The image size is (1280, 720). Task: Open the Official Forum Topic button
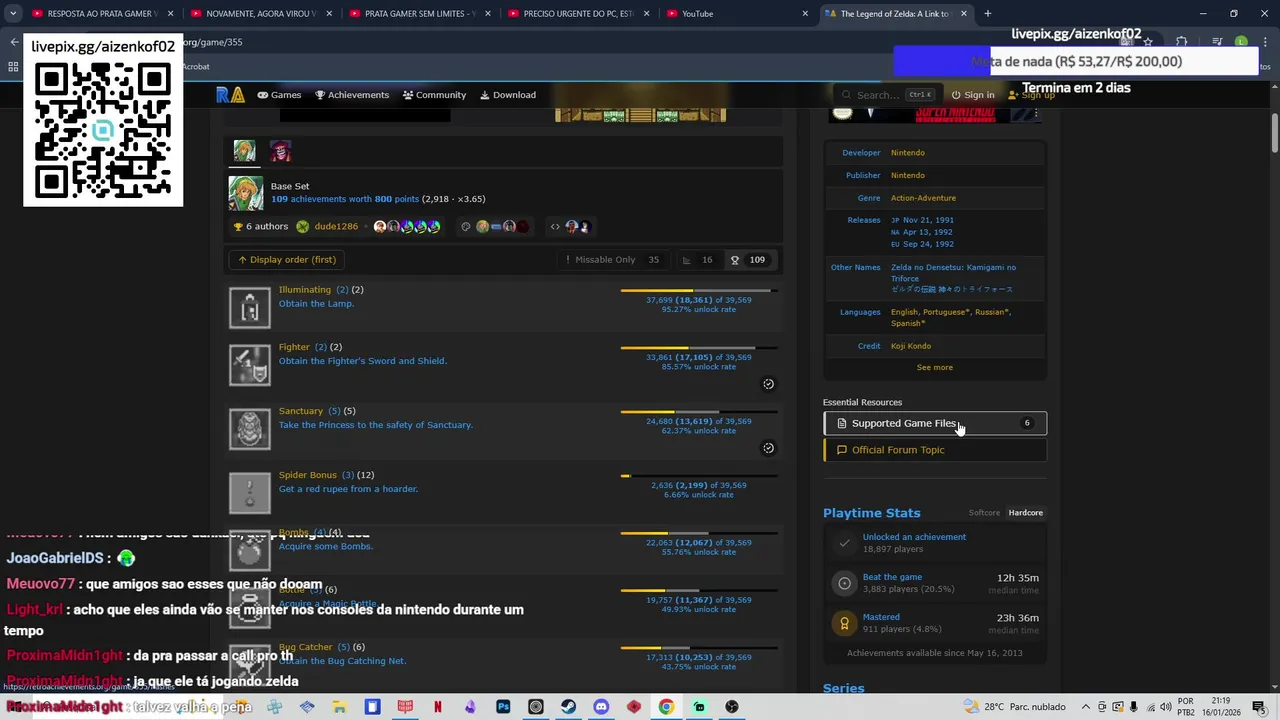pos(935,450)
